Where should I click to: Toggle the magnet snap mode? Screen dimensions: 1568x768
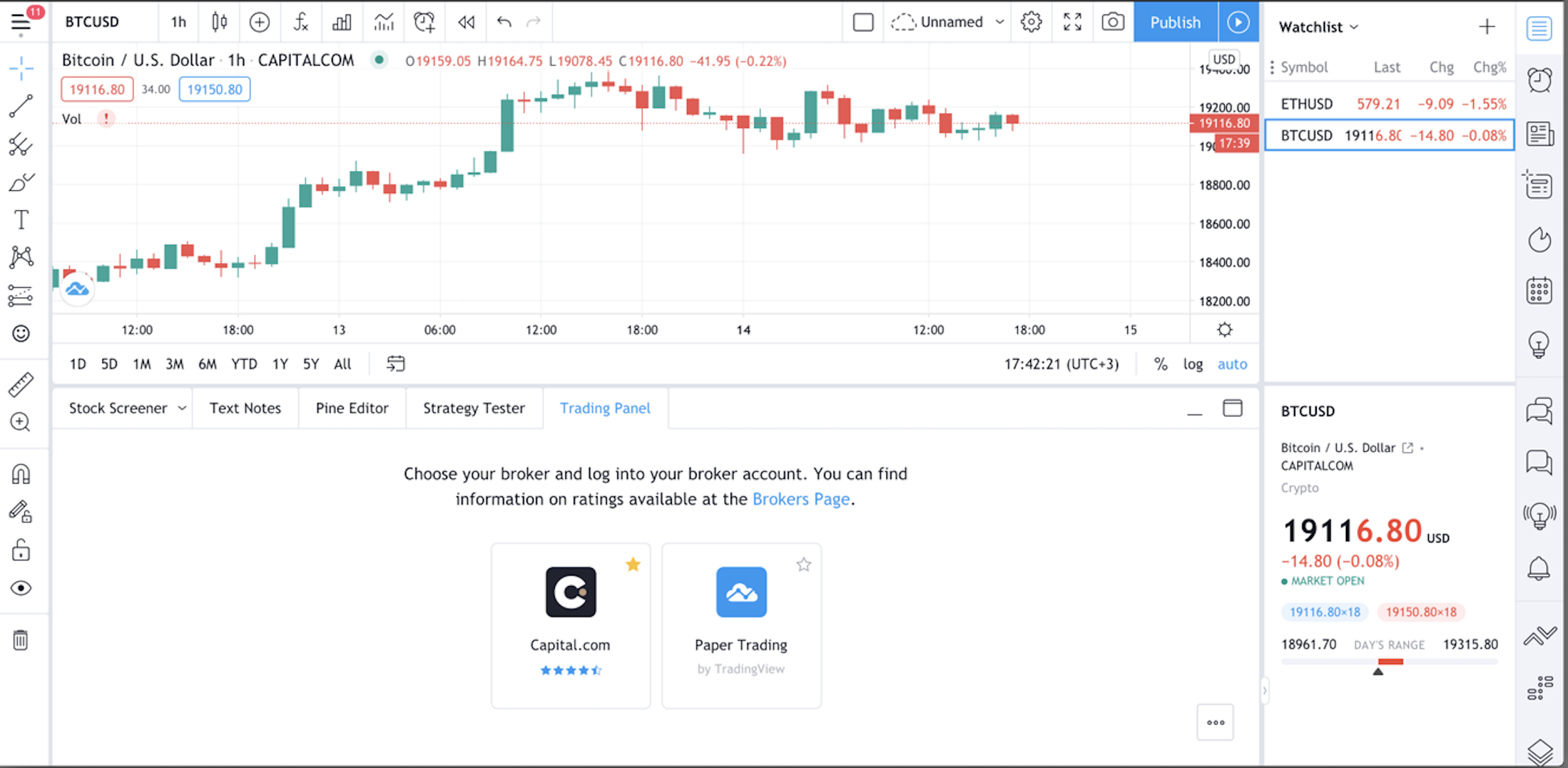[21, 474]
